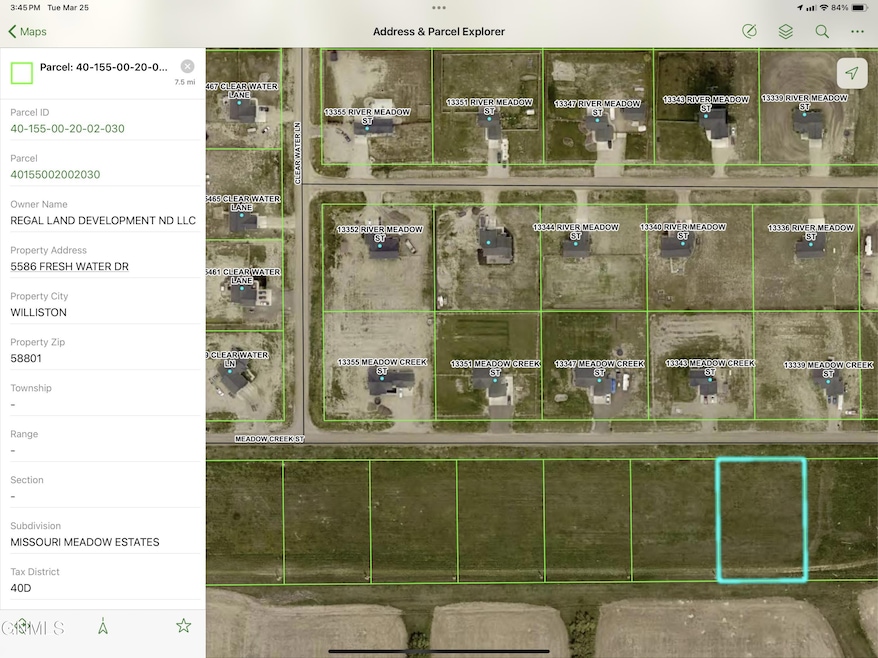The height and width of the screenshot is (658, 878).
Task: Tap the star bookmark icon
Action: 183,624
